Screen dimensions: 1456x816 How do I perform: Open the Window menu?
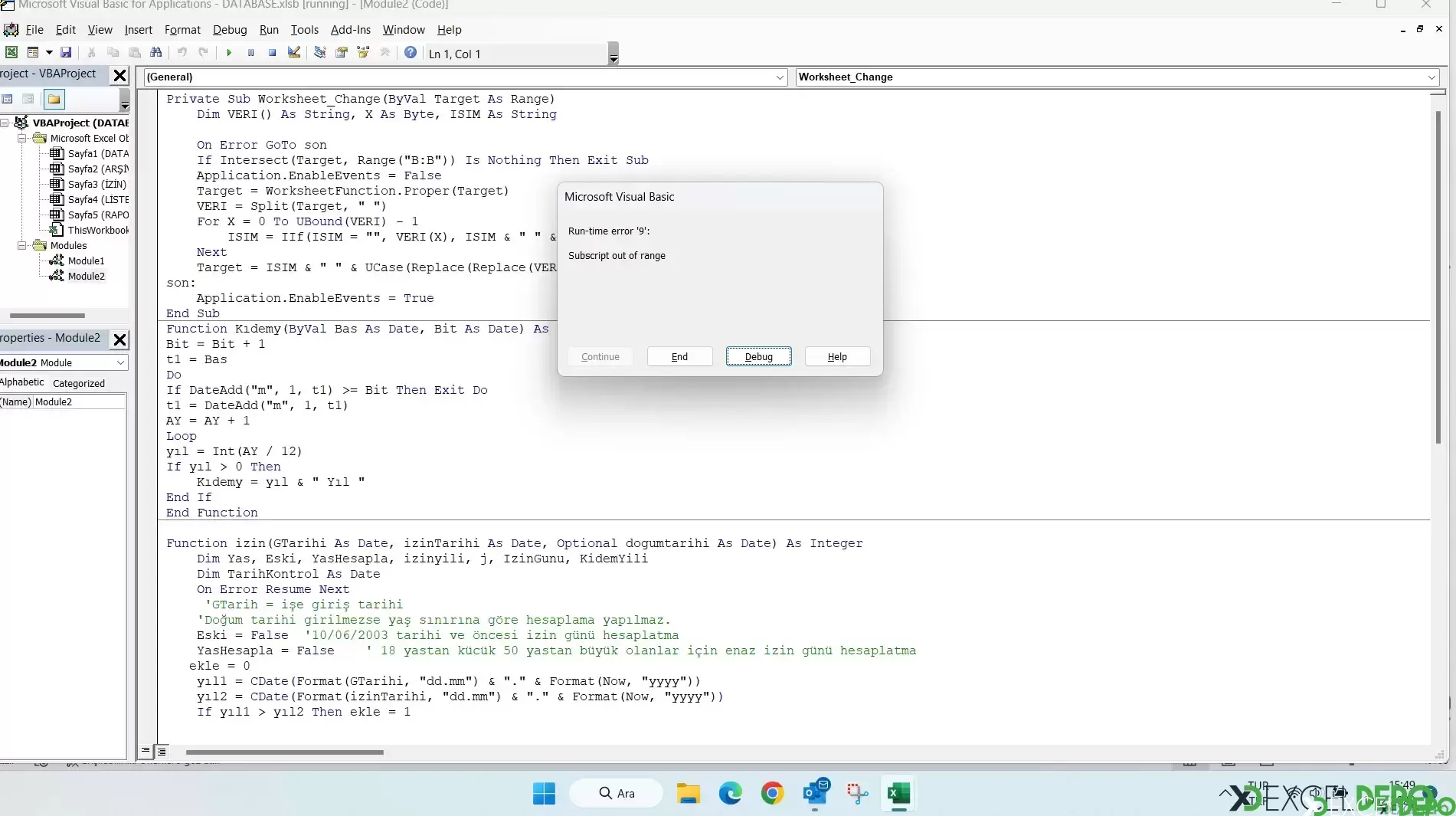(404, 29)
